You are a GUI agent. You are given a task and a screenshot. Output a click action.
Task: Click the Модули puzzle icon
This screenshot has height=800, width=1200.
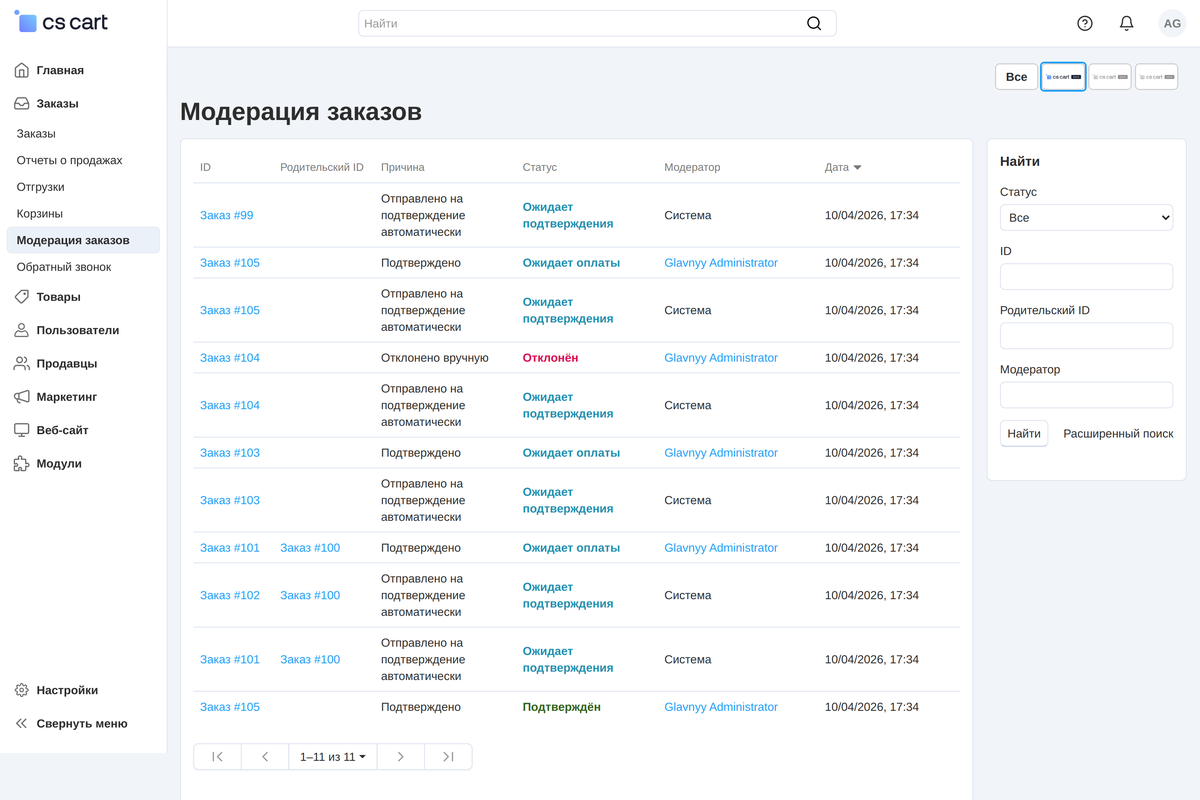coord(22,463)
